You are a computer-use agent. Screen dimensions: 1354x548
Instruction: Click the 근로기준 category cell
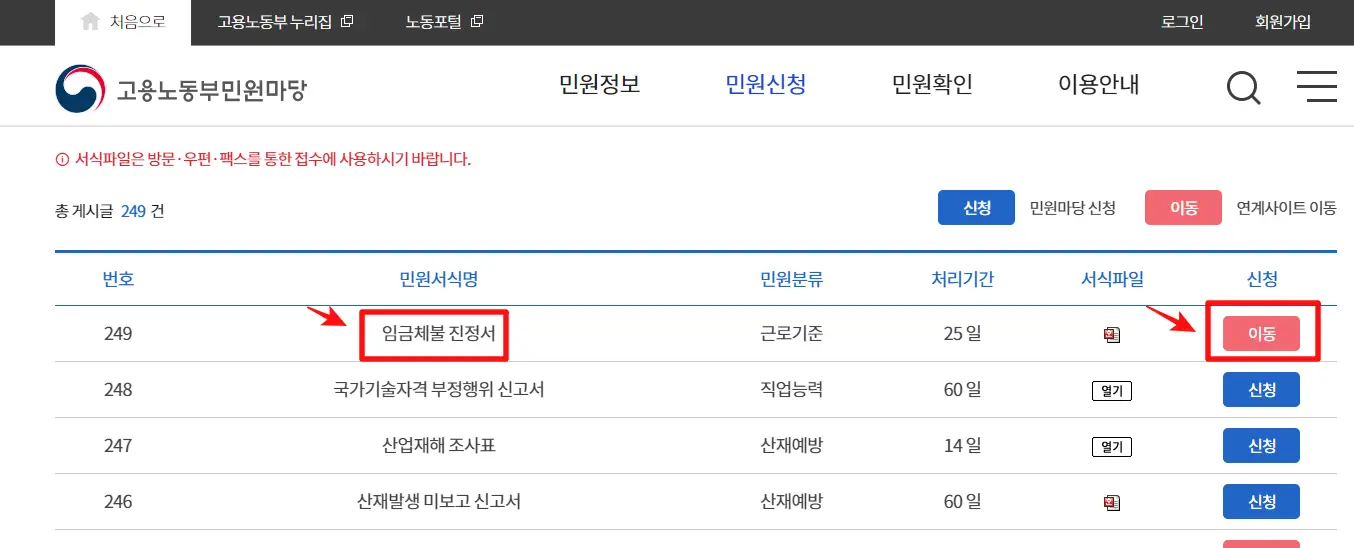(x=791, y=333)
